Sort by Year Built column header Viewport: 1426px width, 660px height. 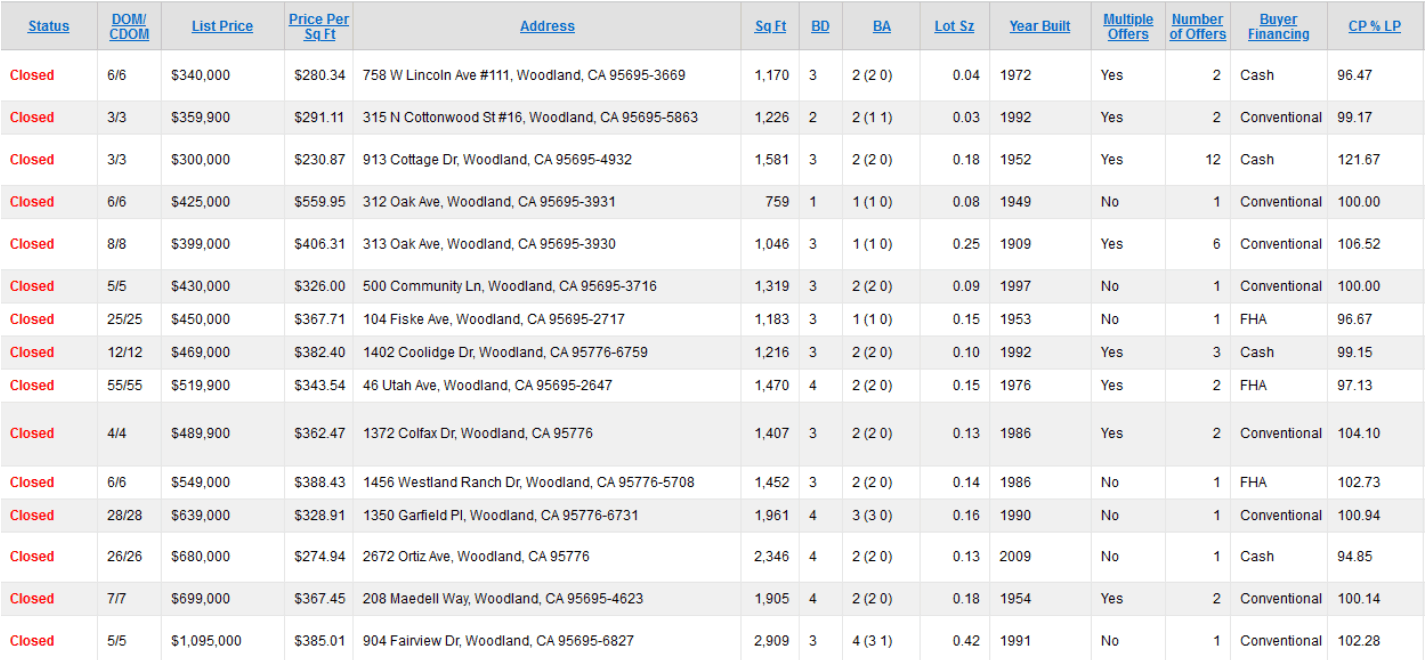tap(1039, 26)
